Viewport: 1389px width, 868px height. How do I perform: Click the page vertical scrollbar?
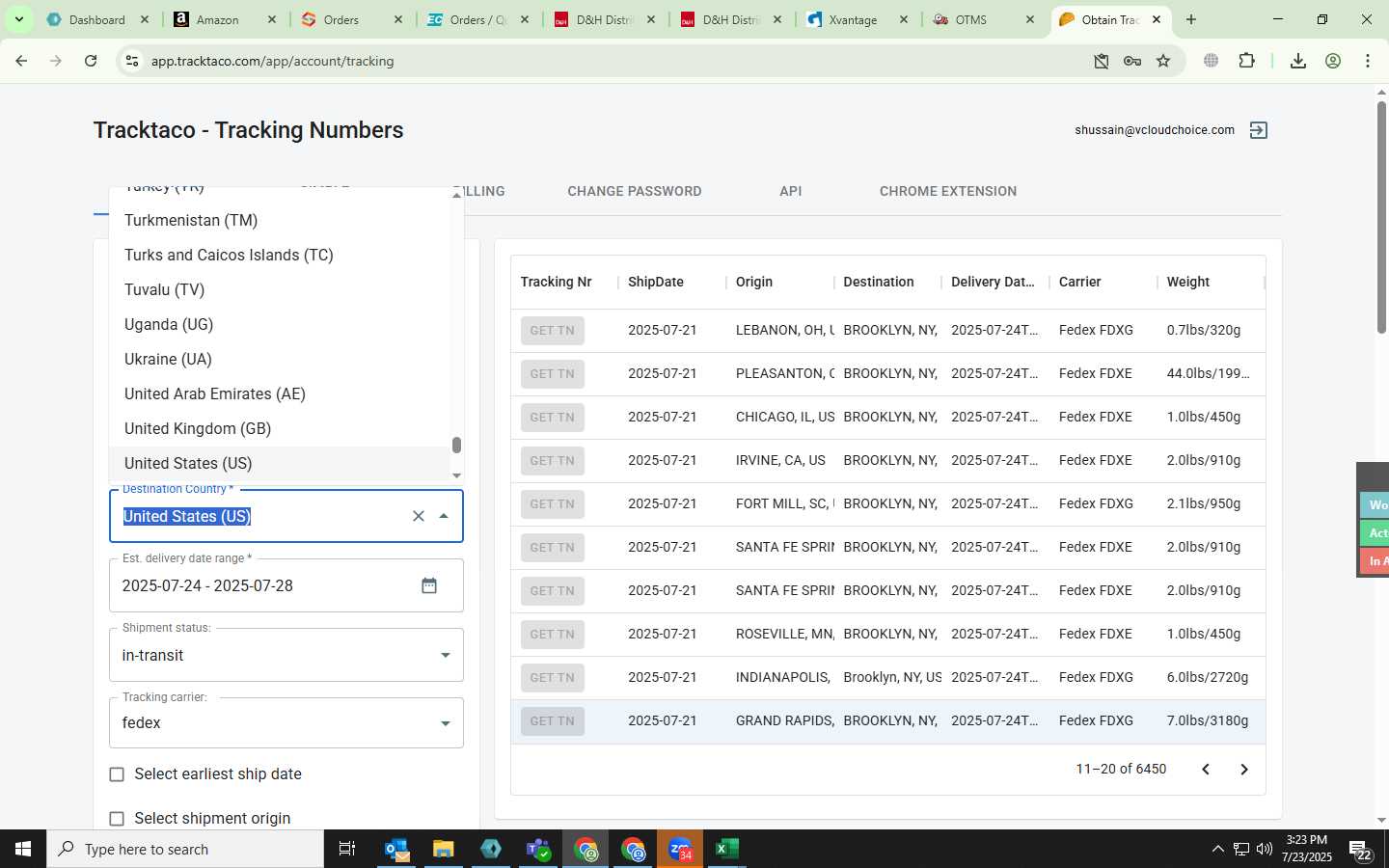pos(1381,217)
